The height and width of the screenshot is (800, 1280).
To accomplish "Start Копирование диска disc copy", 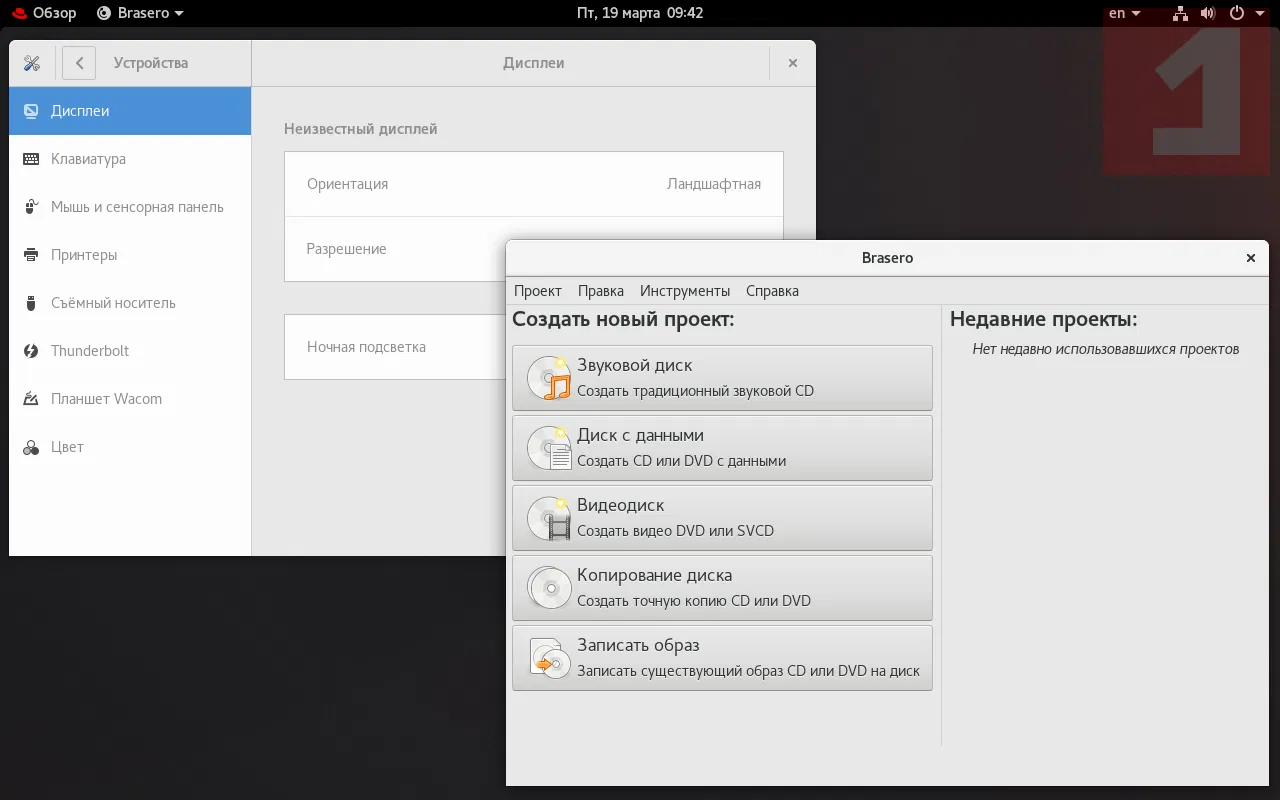I will point(722,588).
